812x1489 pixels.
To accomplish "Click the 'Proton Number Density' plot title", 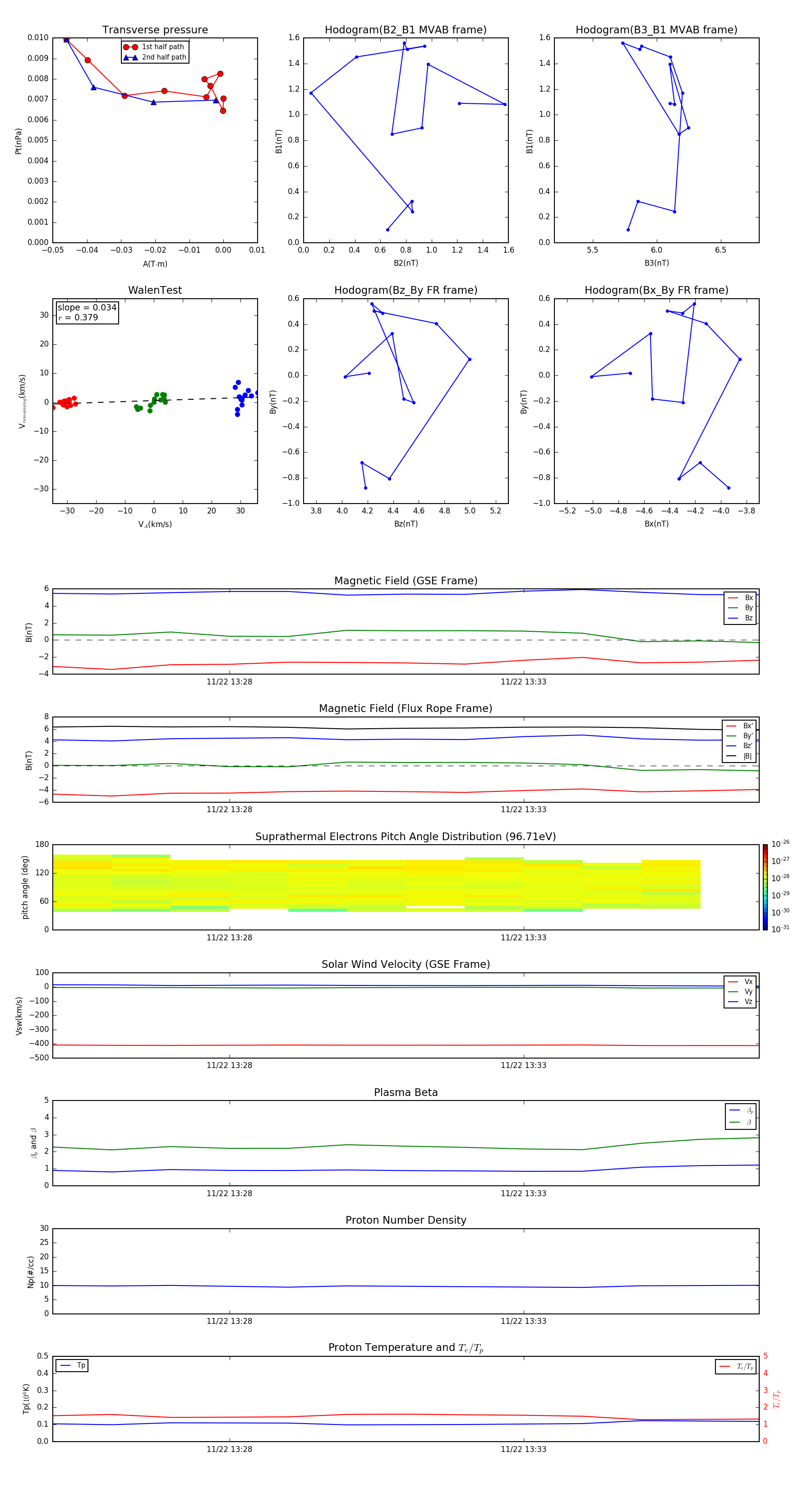I will coord(406,1220).
